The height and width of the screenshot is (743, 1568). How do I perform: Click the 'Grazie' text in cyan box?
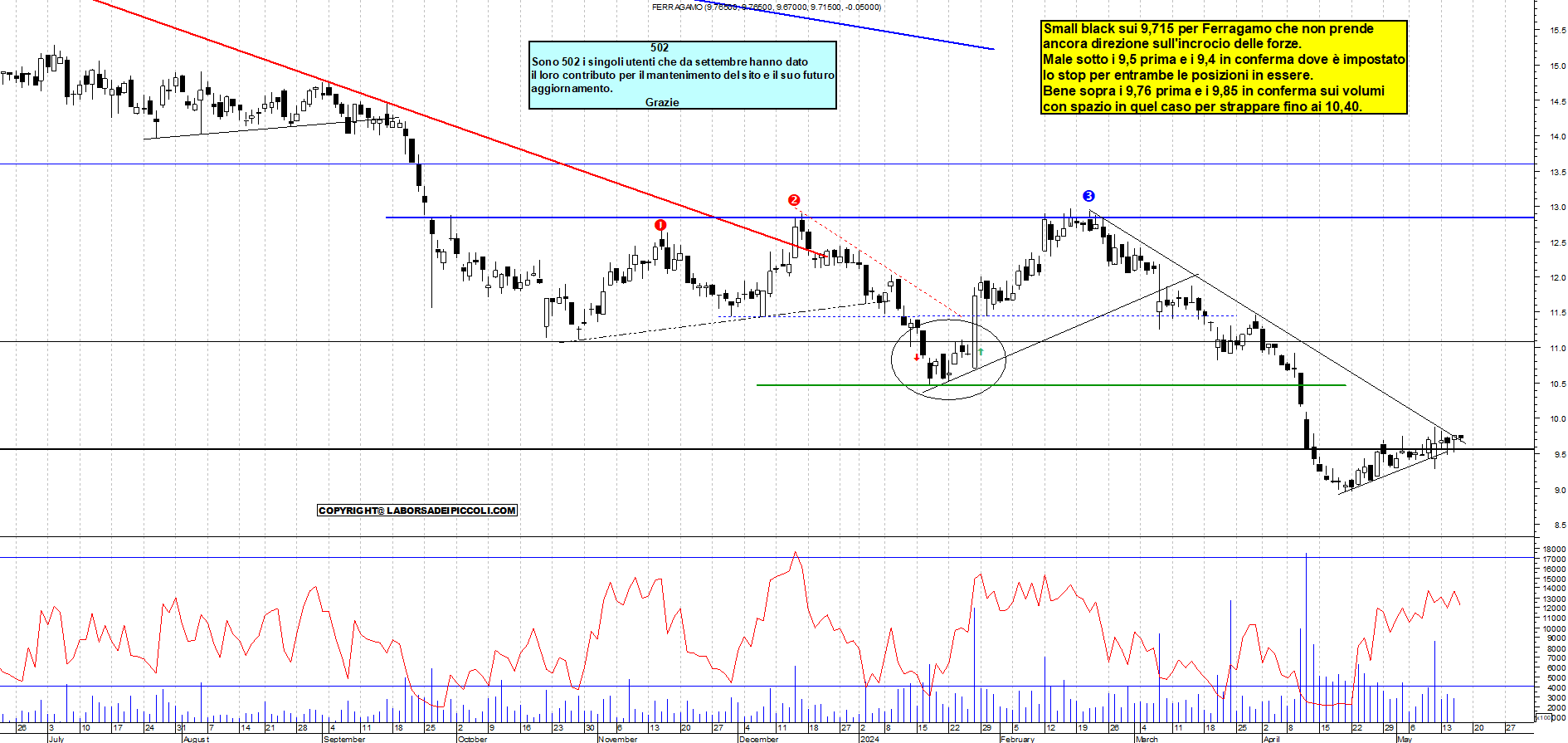tap(662, 102)
